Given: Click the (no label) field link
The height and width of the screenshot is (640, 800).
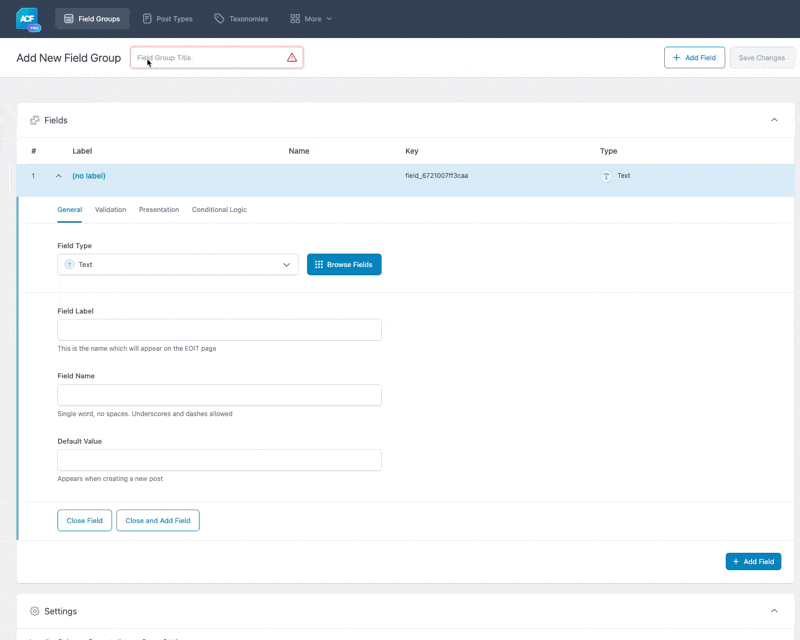Looking at the screenshot, I should pyautogui.click(x=88, y=175).
